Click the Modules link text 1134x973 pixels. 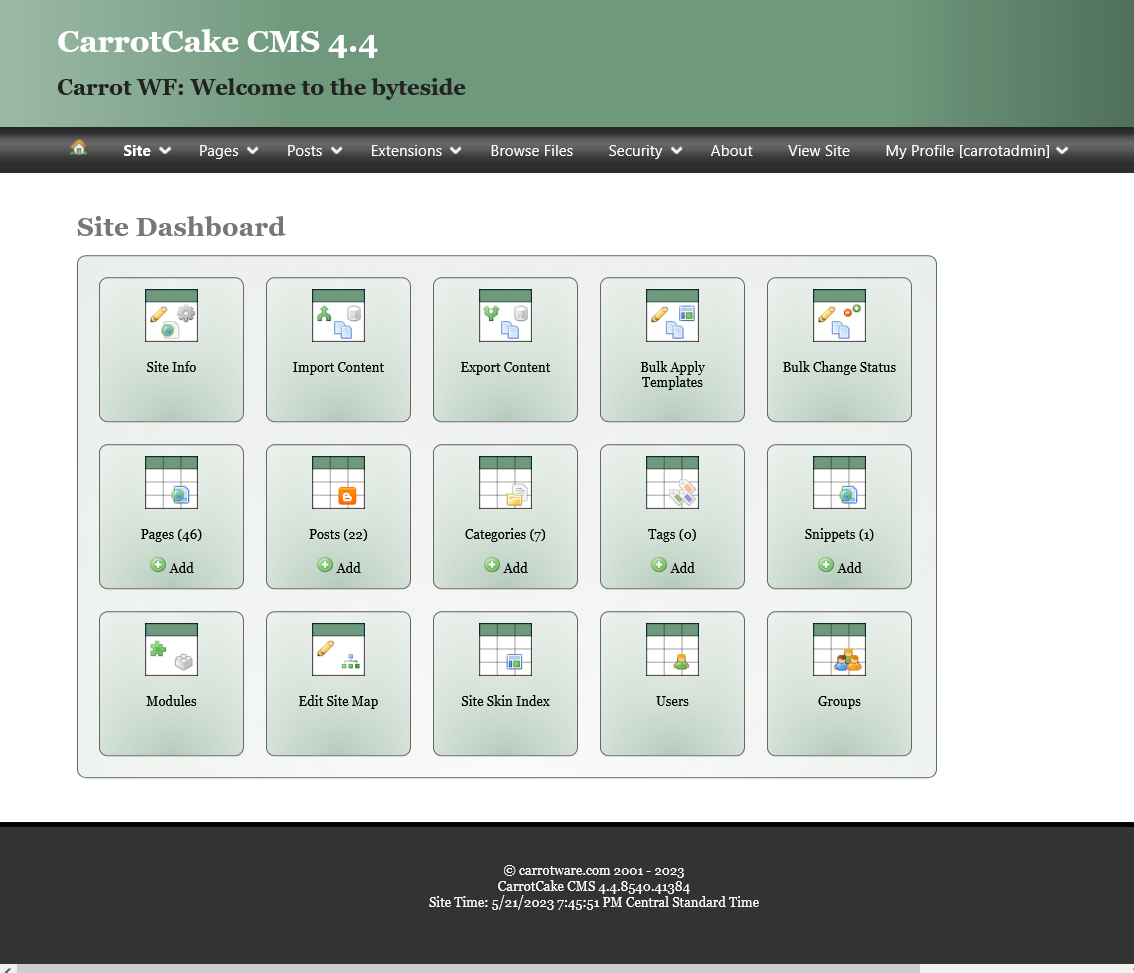(x=171, y=701)
